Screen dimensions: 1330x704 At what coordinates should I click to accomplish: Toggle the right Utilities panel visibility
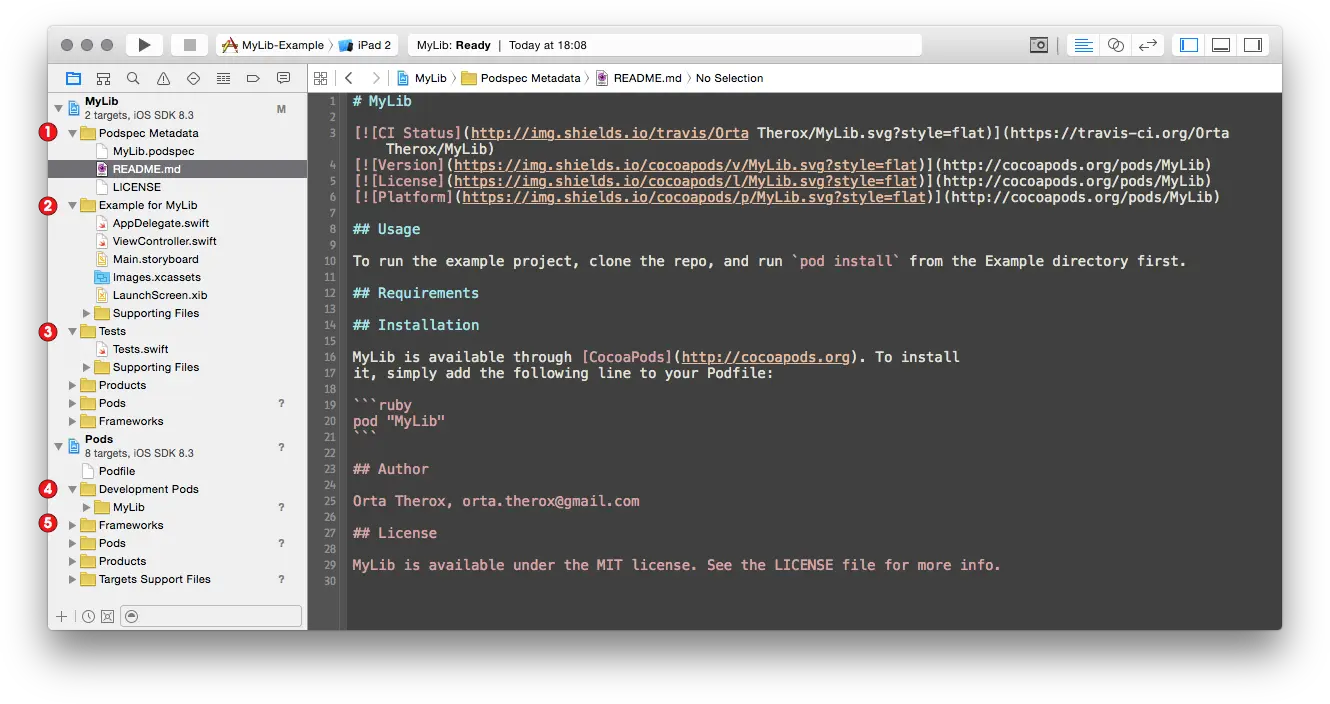[x=1252, y=45]
